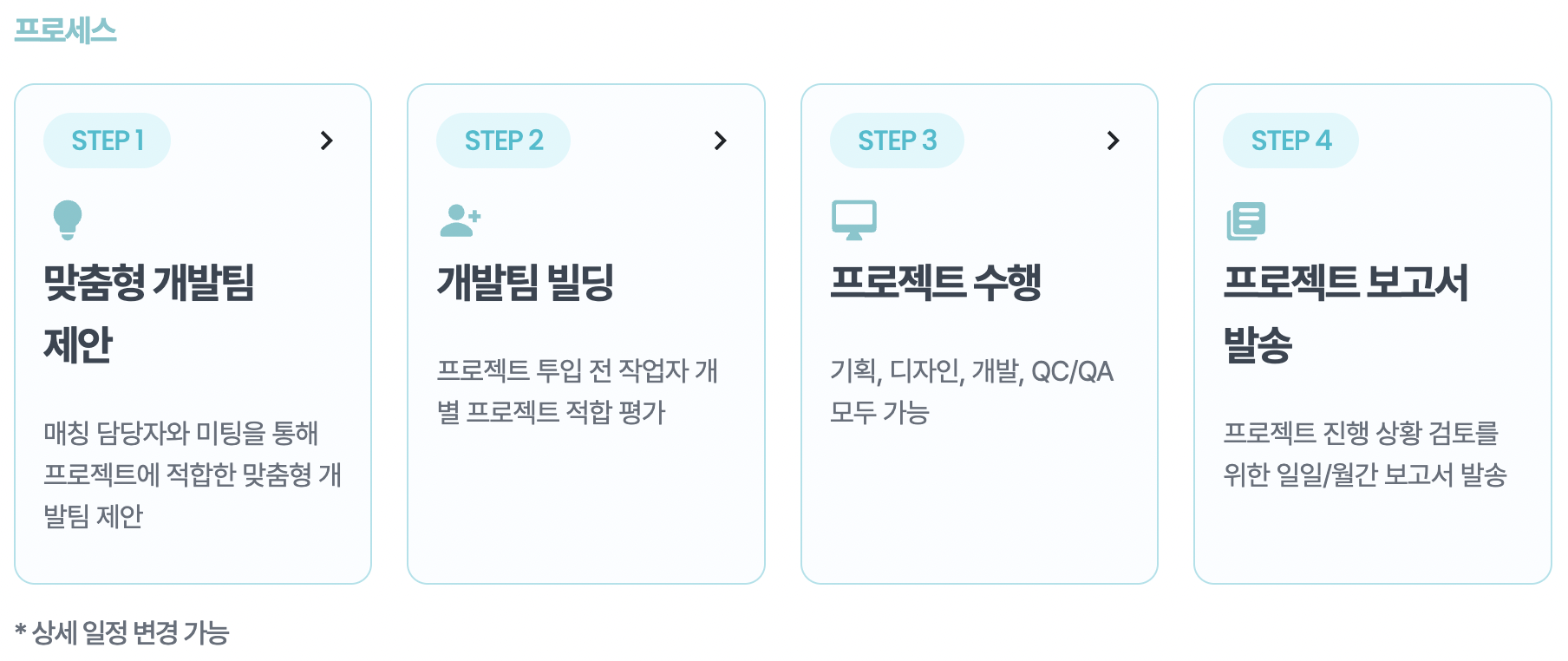Click the 개발팀 빌딩 card title
This screenshot has width=1568, height=661.
[526, 282]
